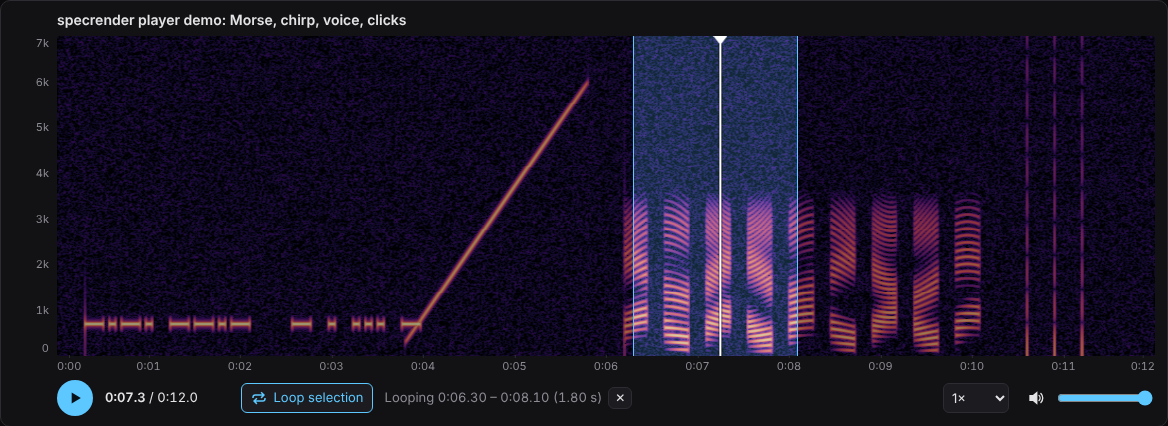Click the 5k frequency axis label
The width and height of the screenshot is (1168, 426).
coord(42,127)
